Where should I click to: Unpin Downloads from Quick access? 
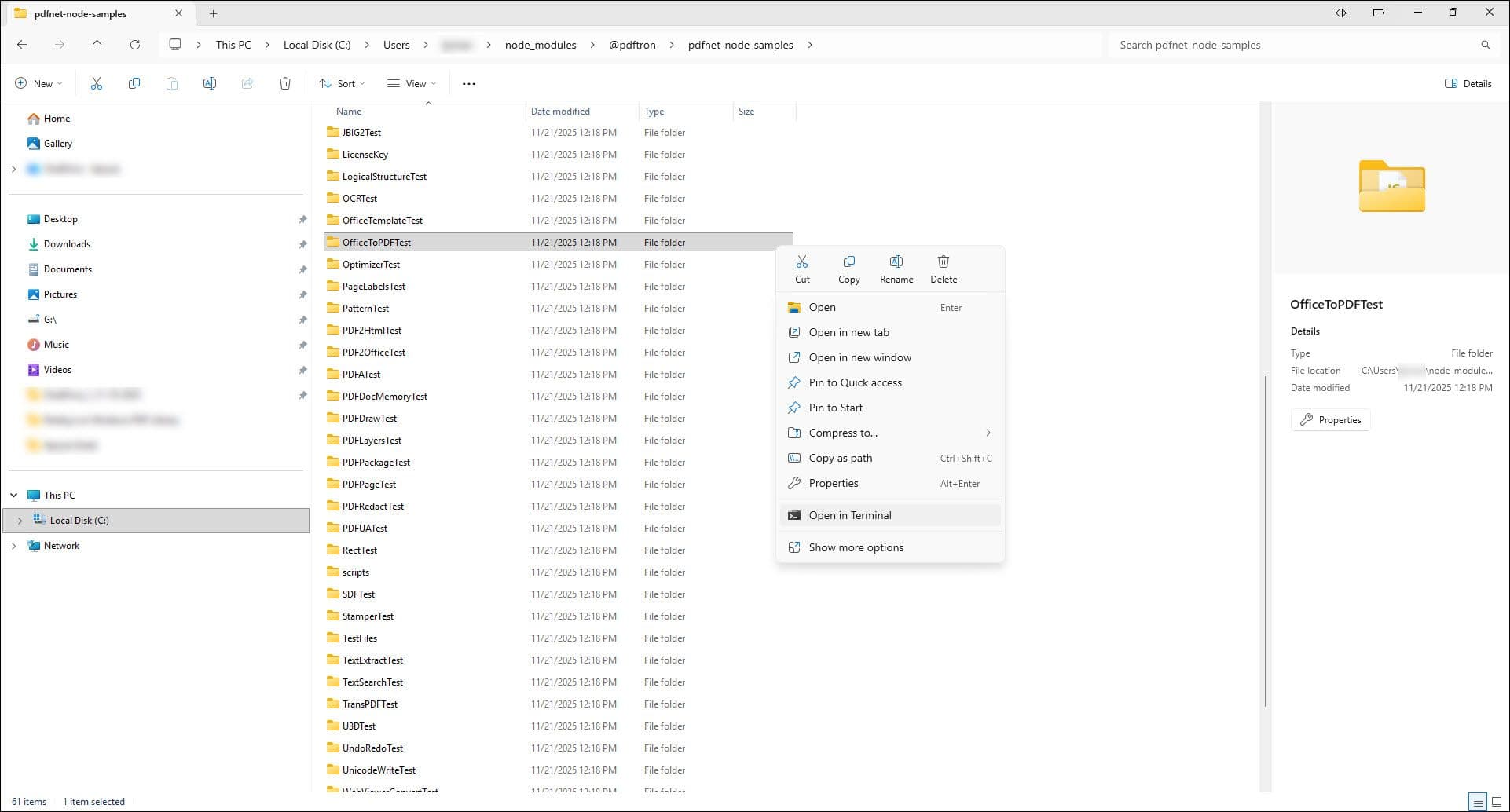[302, 244]
